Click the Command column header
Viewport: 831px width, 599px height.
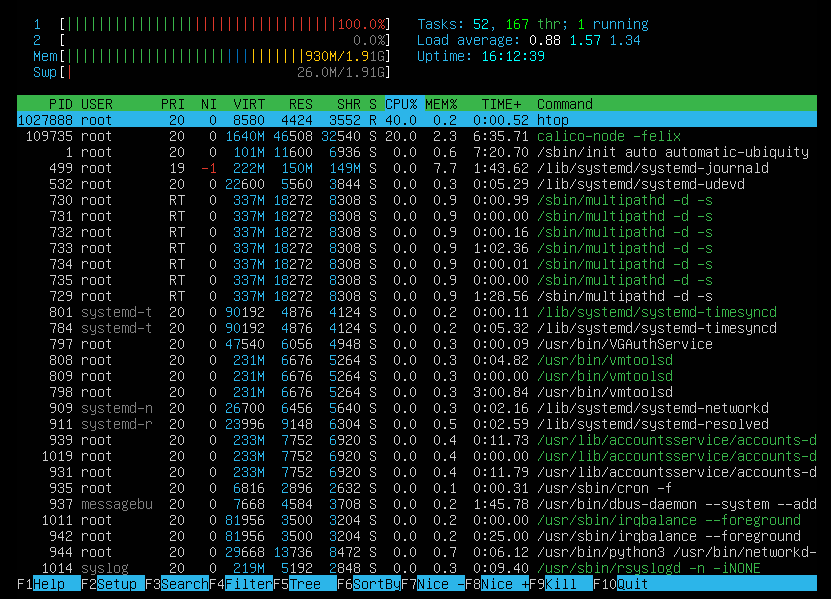tap(565, 104)
